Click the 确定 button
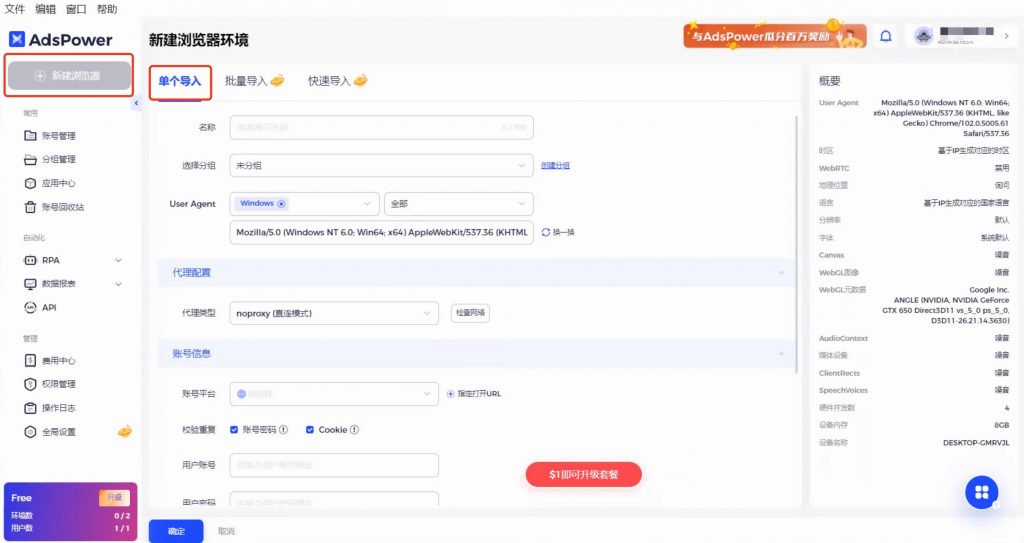 [x=176, y=531]
